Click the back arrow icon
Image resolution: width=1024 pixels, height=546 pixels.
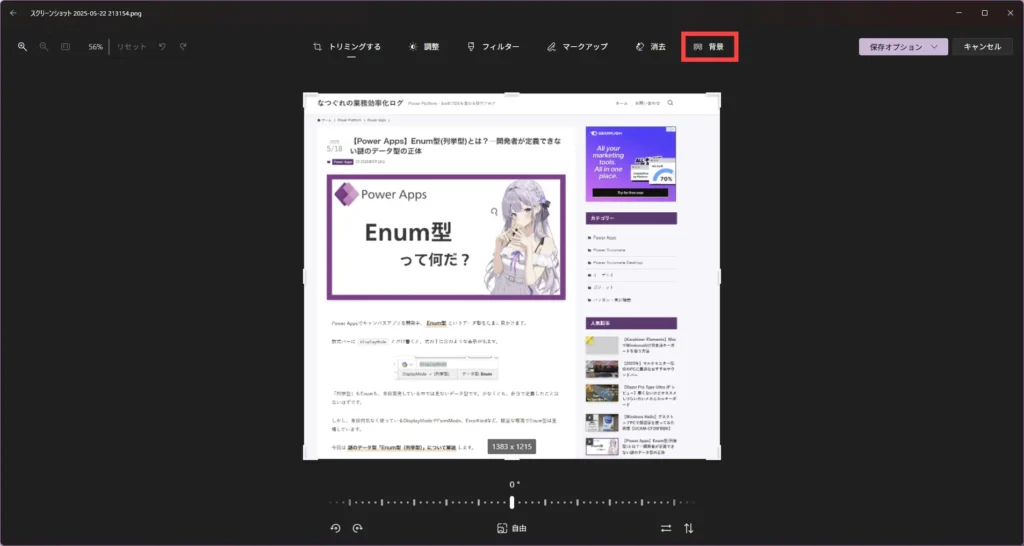(x=13, y=13)
